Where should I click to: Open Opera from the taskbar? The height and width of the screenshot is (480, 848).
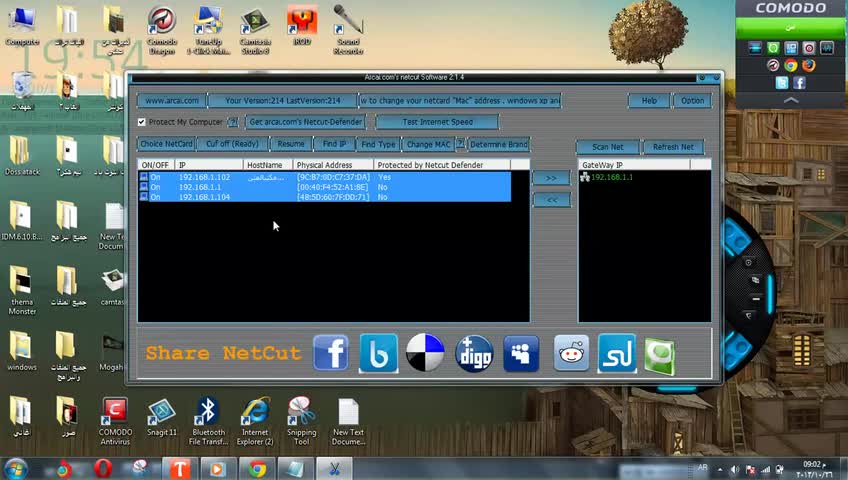(103, 469)
